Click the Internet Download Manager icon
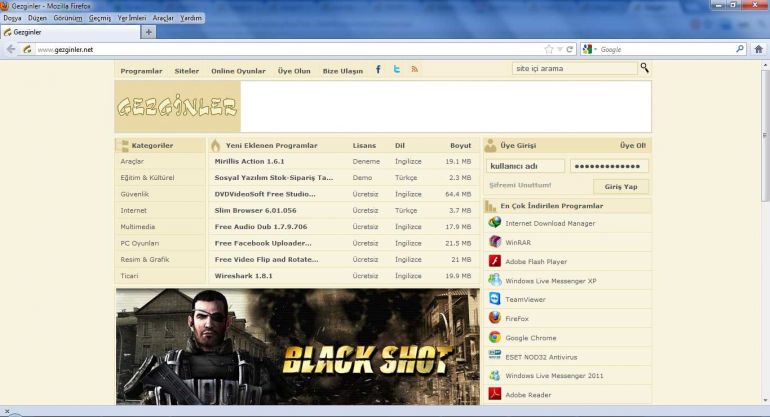This screenshot has height=417, width=770. (x=495, y=222)
